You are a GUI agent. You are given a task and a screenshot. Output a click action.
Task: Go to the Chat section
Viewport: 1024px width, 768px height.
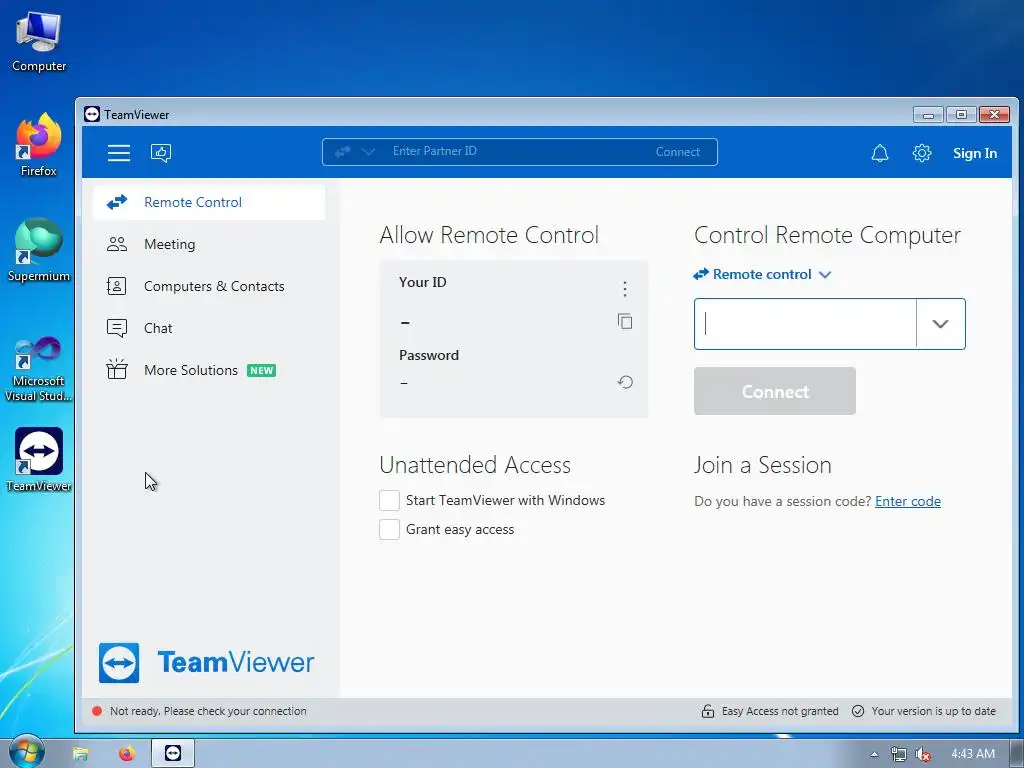[x=209, y=328]
